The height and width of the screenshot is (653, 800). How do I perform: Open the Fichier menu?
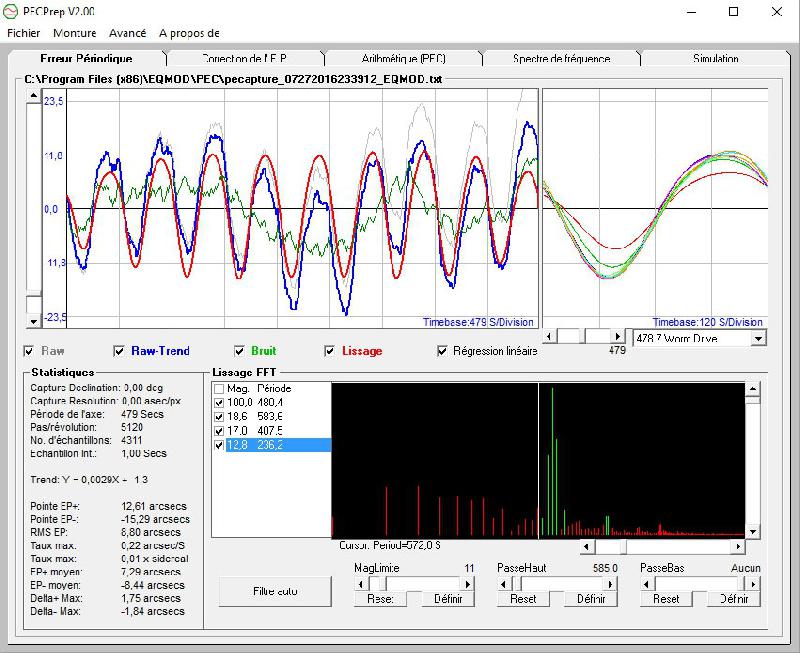[x=24, y=33]
